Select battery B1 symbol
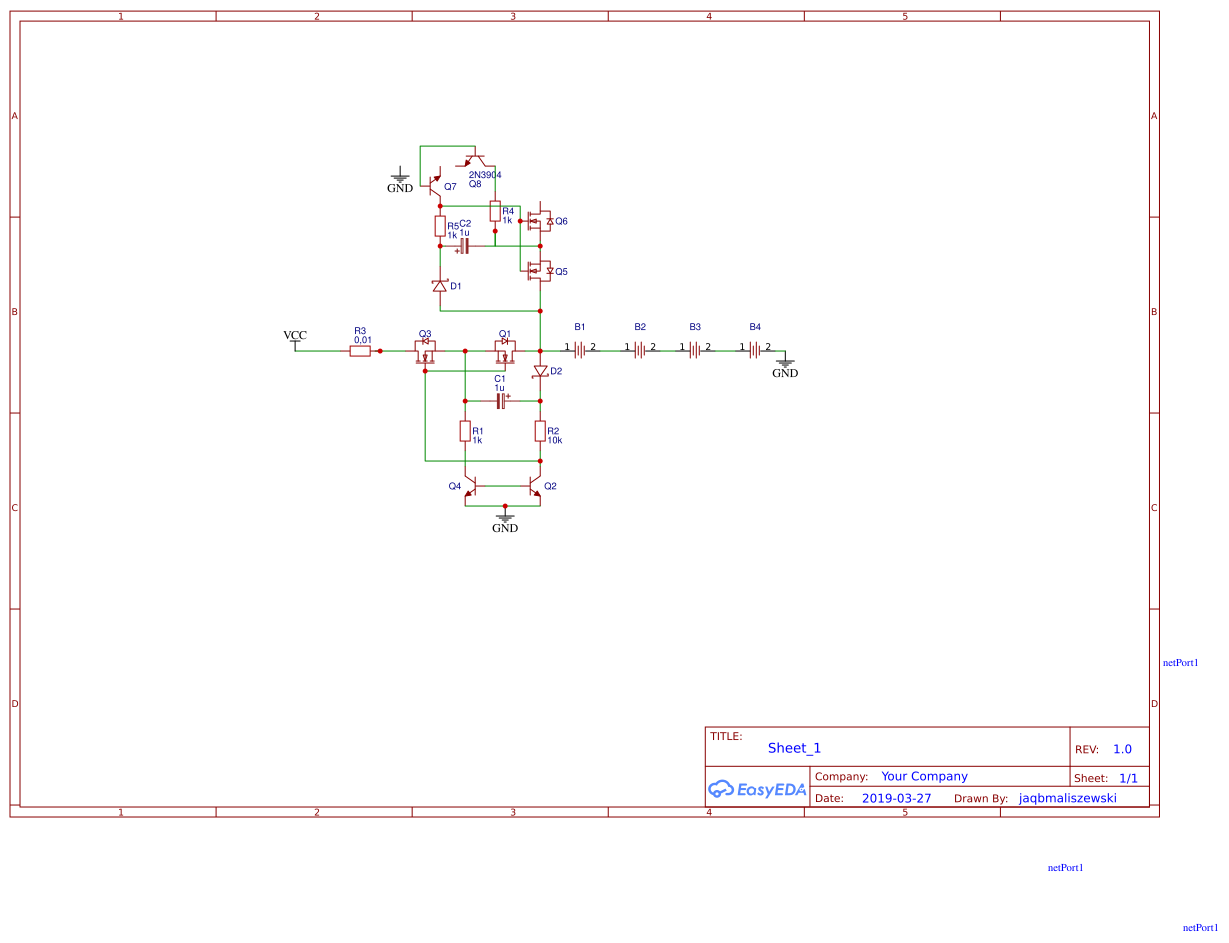This screenshot has width=1229, height=943. point(581,348)
